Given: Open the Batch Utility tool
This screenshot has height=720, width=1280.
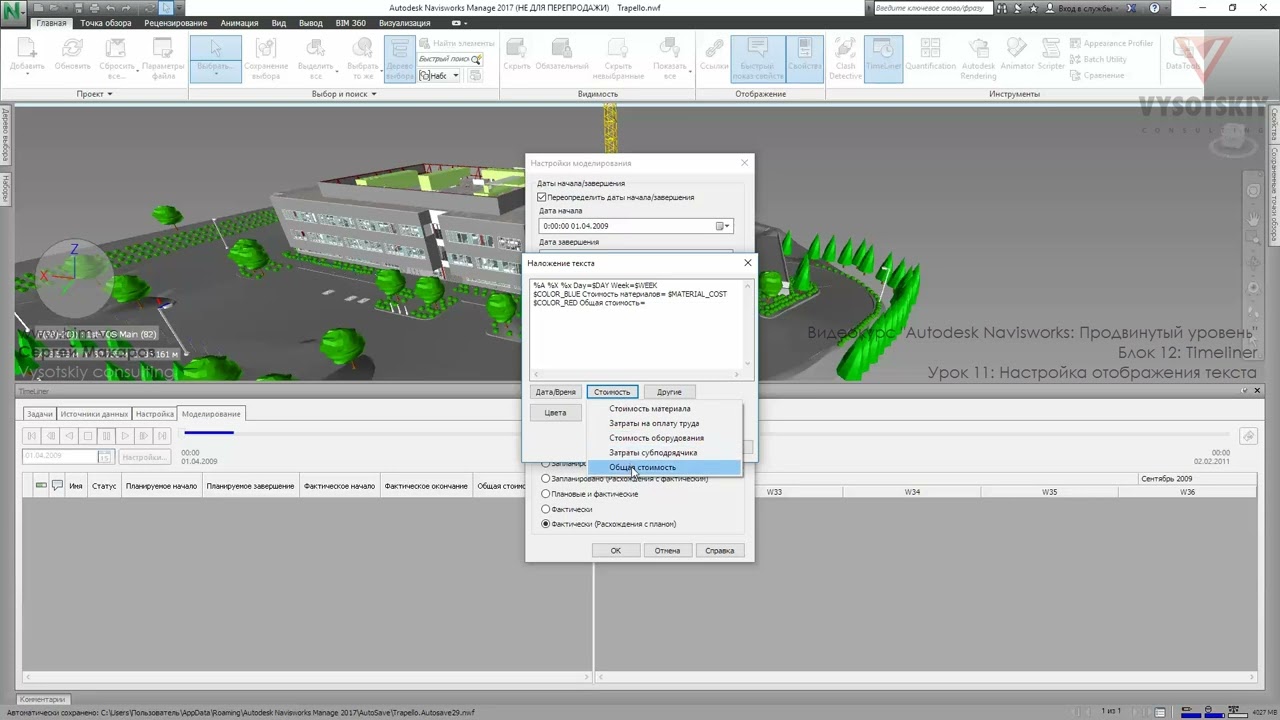Looking at the screenshot, I should coord(1098,59).
